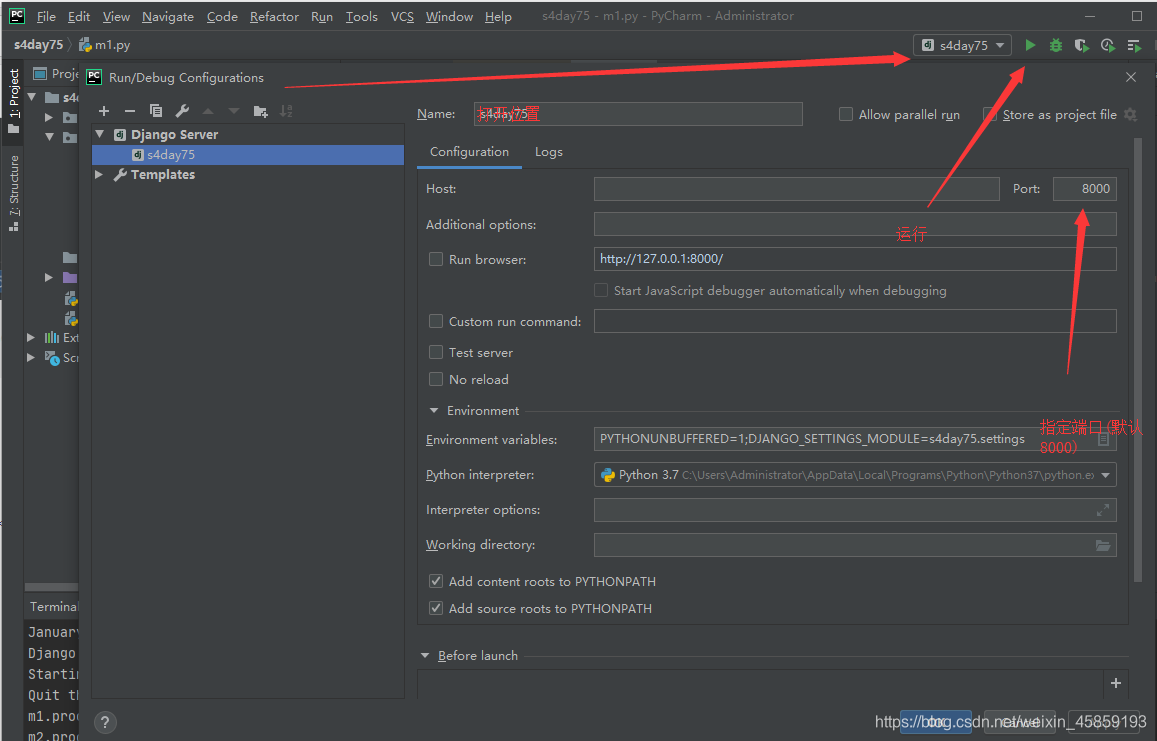The image size is (1157, 741).
Task: Toggle Store as project file checkbox
Action: click(x=990, y=114)
